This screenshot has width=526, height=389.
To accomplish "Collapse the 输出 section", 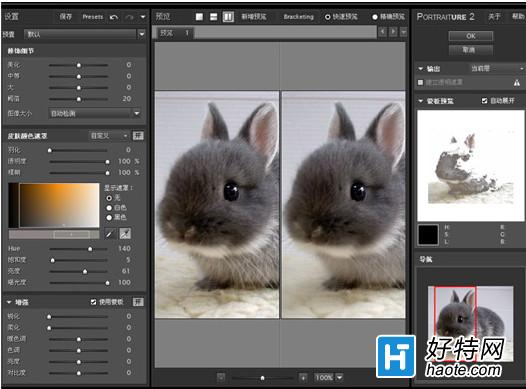I will click(421, 69).
